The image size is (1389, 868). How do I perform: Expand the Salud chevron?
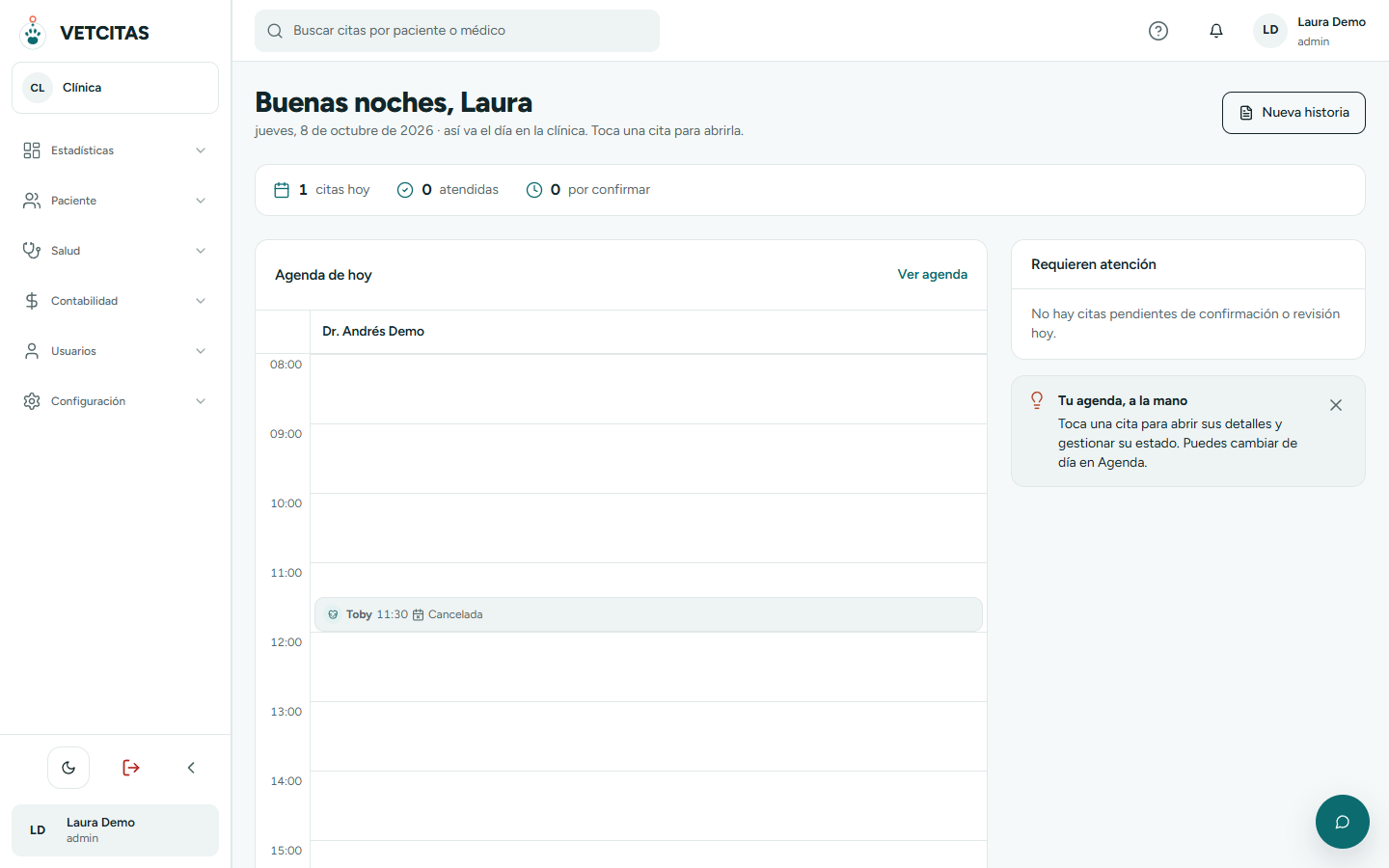pos(201,251)
